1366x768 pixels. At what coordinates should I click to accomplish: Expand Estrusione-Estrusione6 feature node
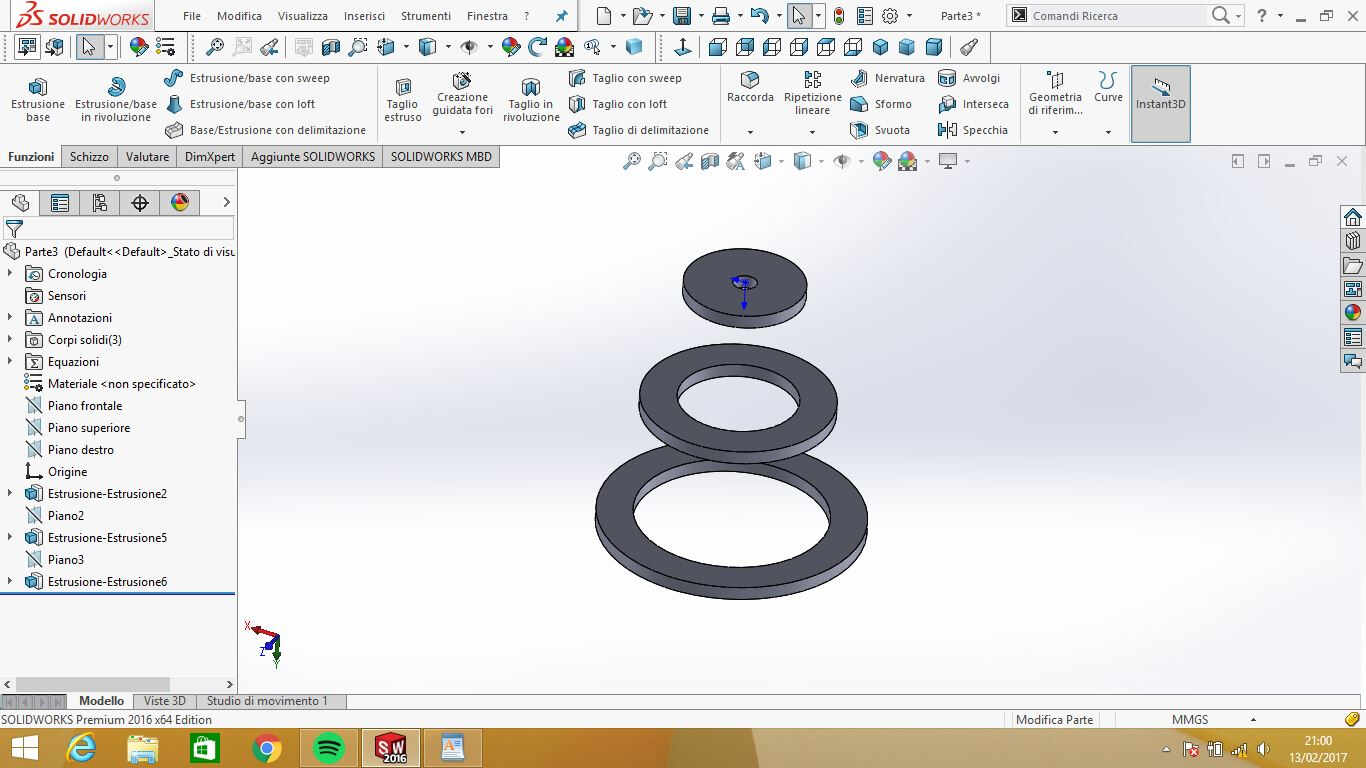pos(10,581)
